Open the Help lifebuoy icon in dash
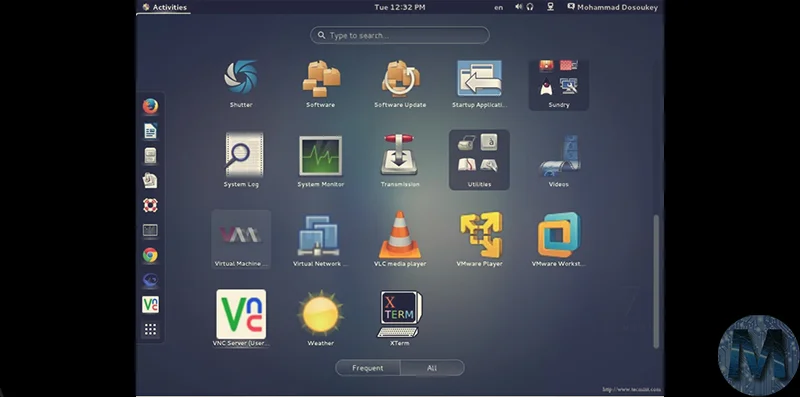800x397 pixels. point(150,205)
